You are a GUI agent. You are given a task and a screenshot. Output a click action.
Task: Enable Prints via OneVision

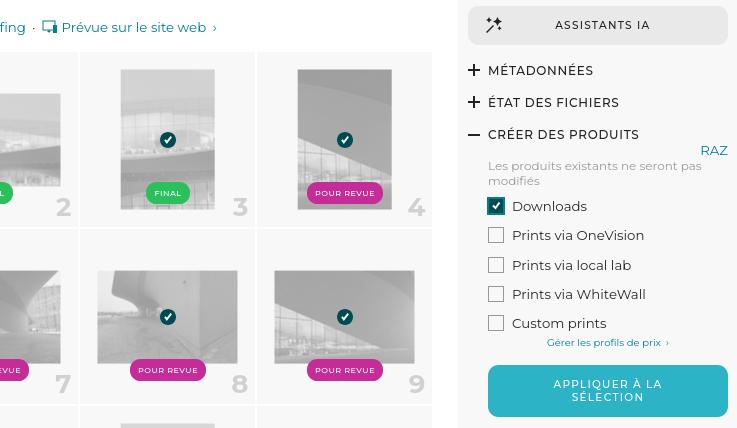click(496, 235)
